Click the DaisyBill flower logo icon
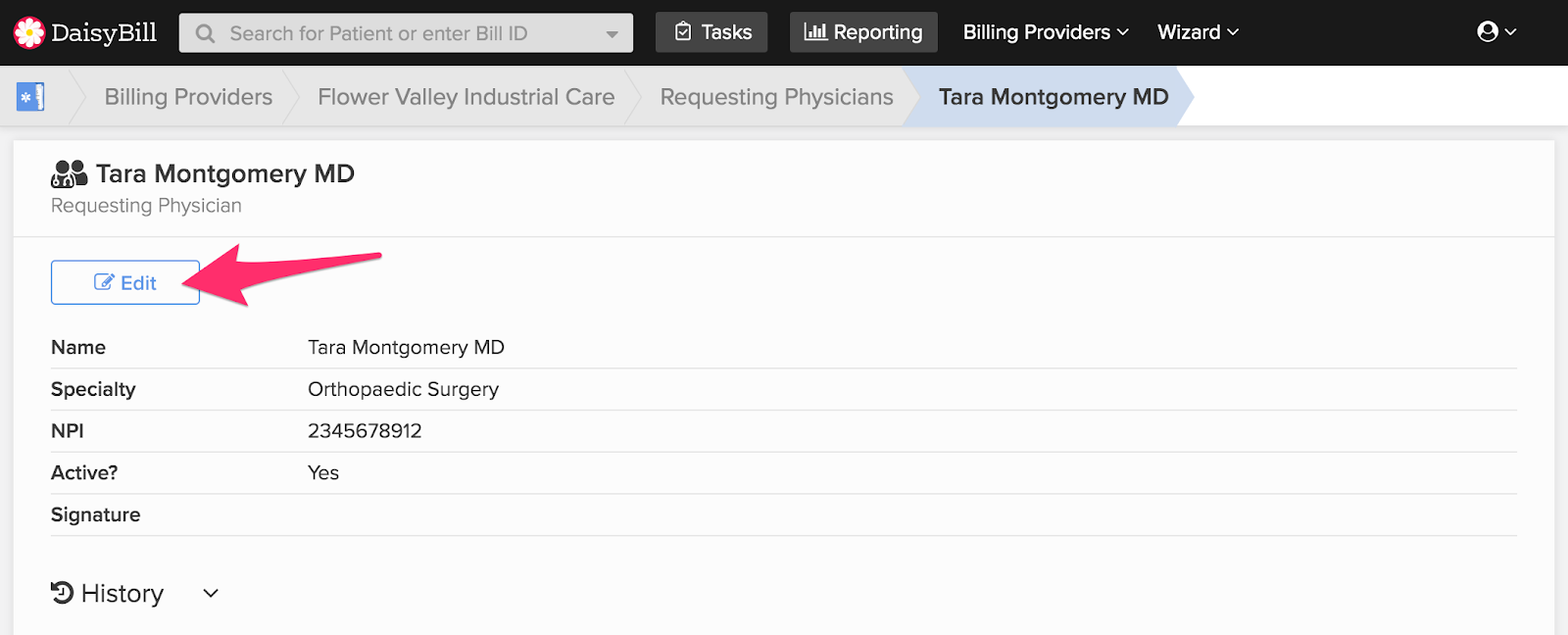This screenshot has width=1568, height=635. point(29,32)
